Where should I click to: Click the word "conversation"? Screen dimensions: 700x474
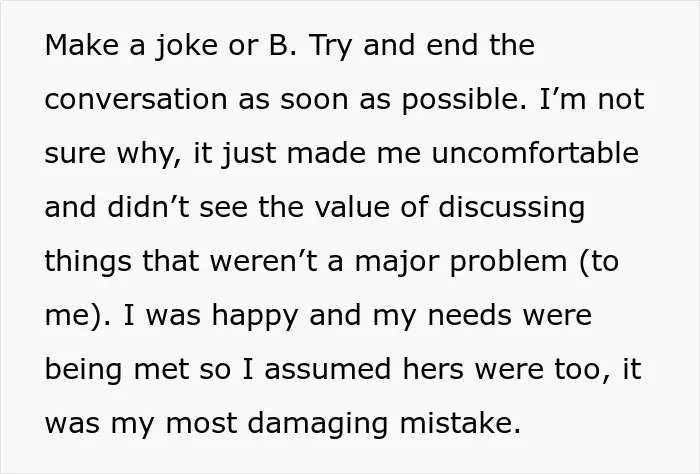pyautogui.click(x=136, y=99)
